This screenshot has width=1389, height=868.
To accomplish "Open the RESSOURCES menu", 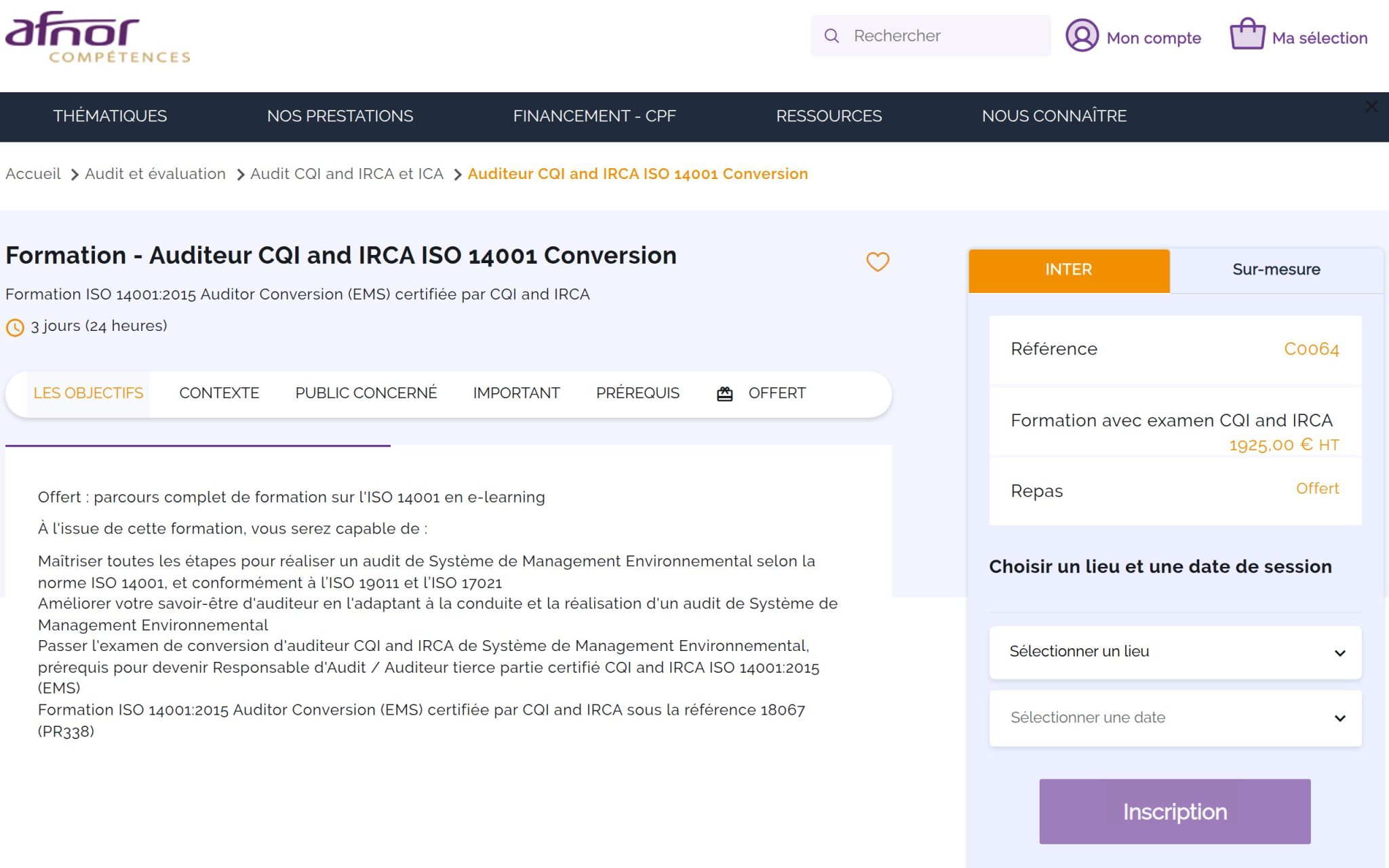I will point(829,116).
